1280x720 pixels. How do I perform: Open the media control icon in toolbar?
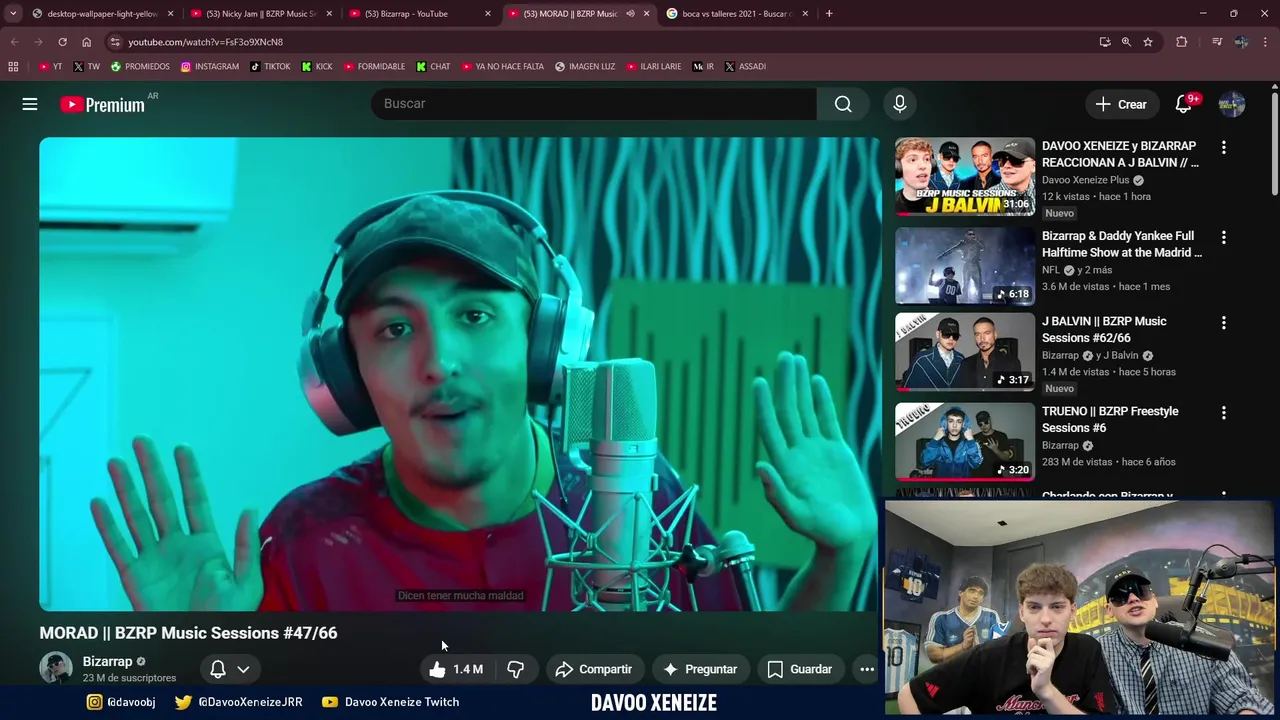[x=1217, y=42]
